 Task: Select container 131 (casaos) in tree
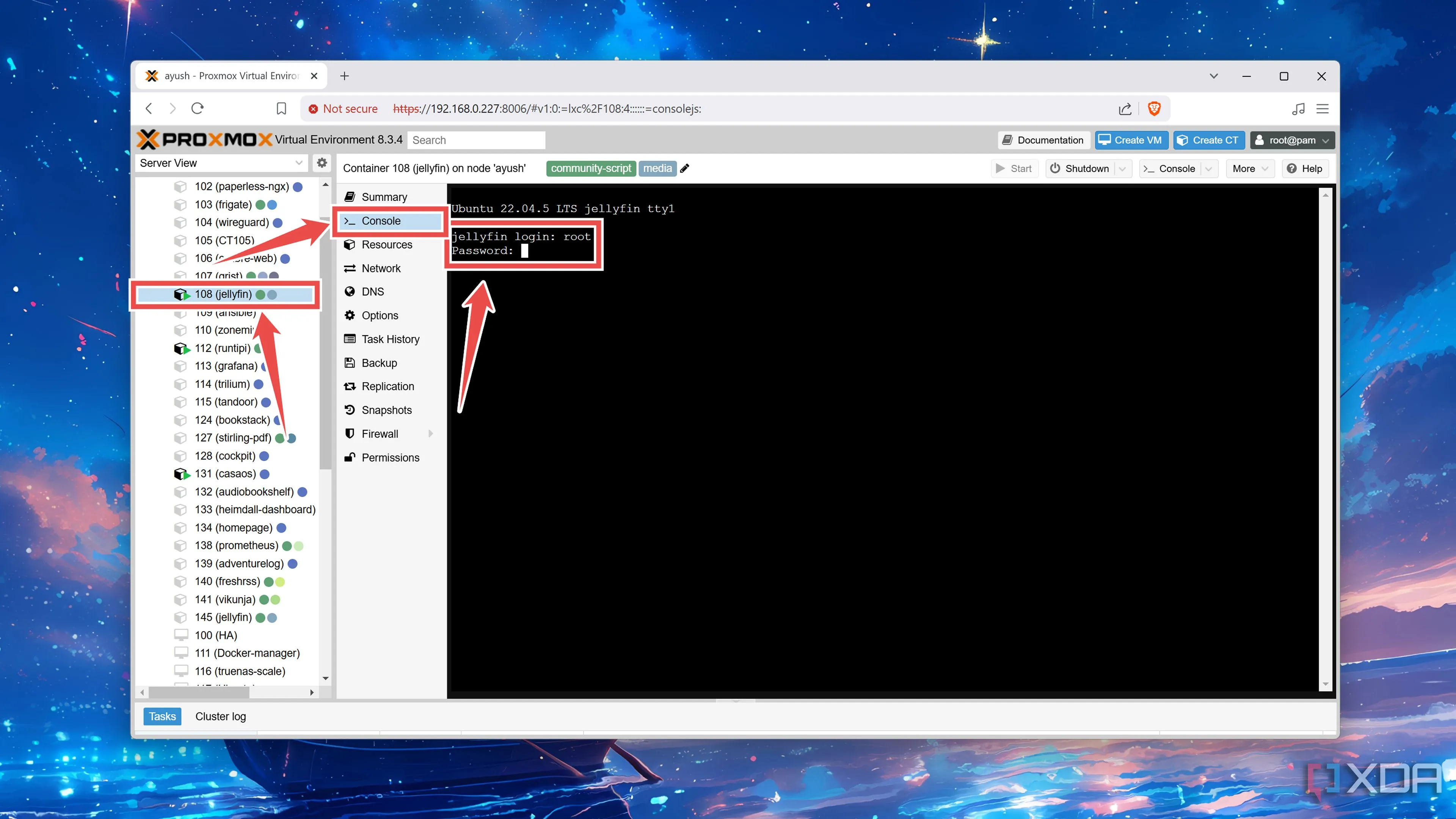coord(225,474)
